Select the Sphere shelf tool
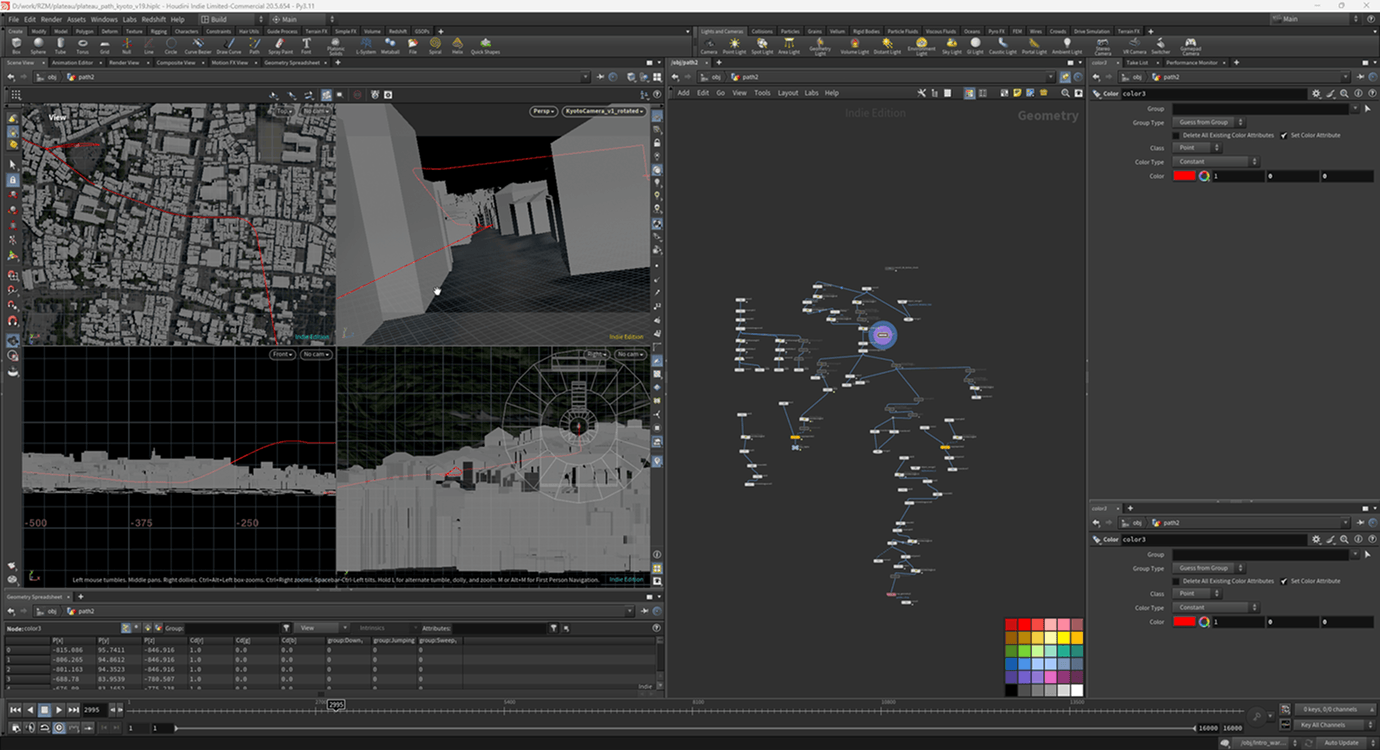The width and height of the screenshot is (1380, 750). [38, 45]
